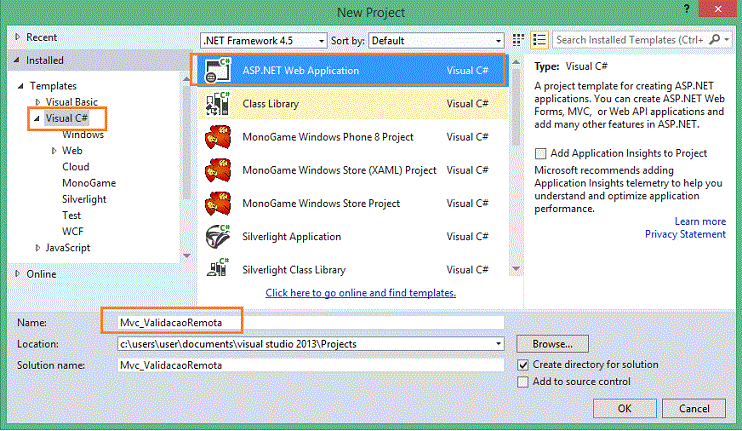Expand the Visual Basic node arrow
This screenshot has height=431, width=742.
pyautogui.click(x=38, y=102)
